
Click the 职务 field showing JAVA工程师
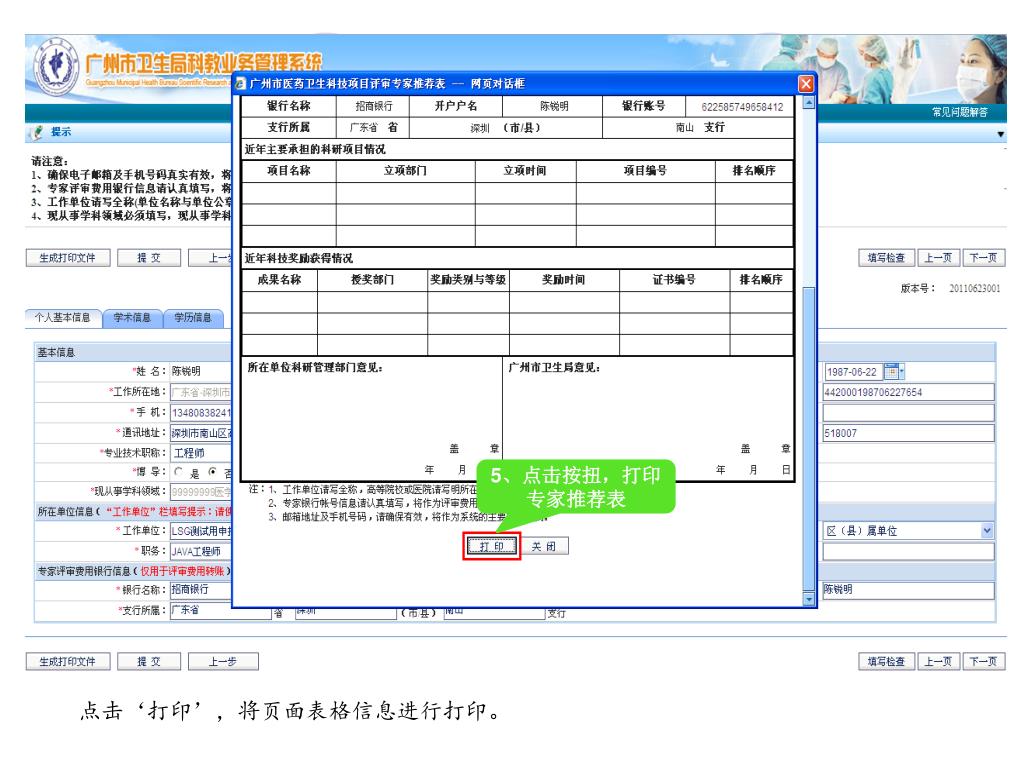(x=201, y=551)
